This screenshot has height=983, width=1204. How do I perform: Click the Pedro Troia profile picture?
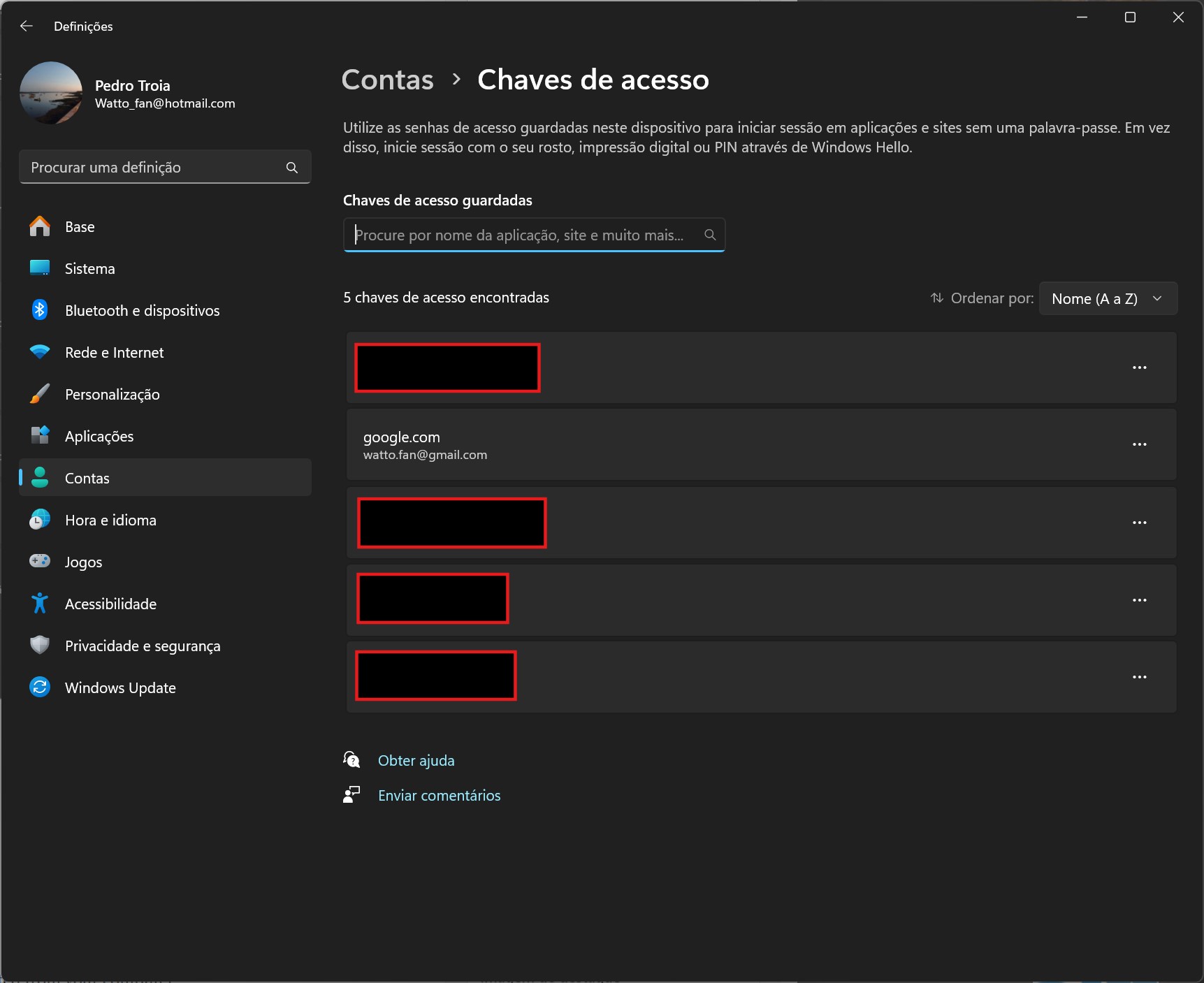51,93
